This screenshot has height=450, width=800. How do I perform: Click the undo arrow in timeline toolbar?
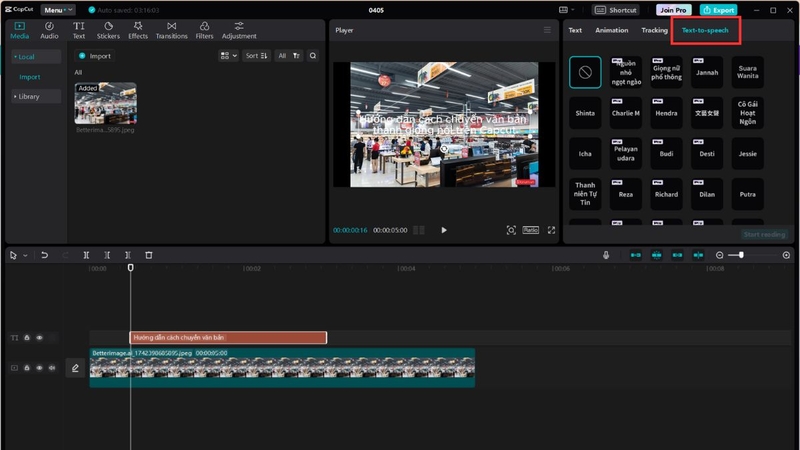pos(44,255)
